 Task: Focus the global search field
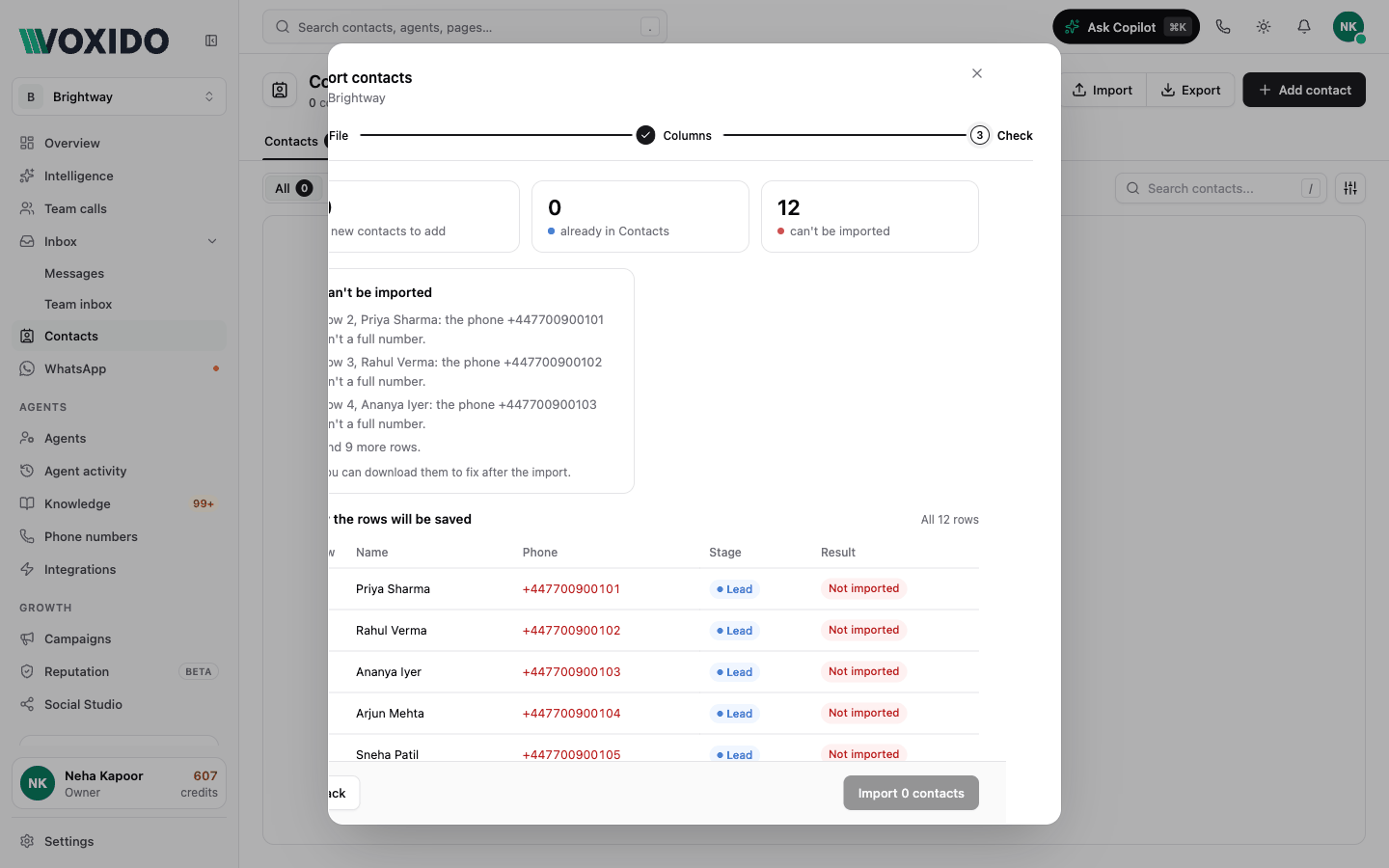tap(465, 27)
